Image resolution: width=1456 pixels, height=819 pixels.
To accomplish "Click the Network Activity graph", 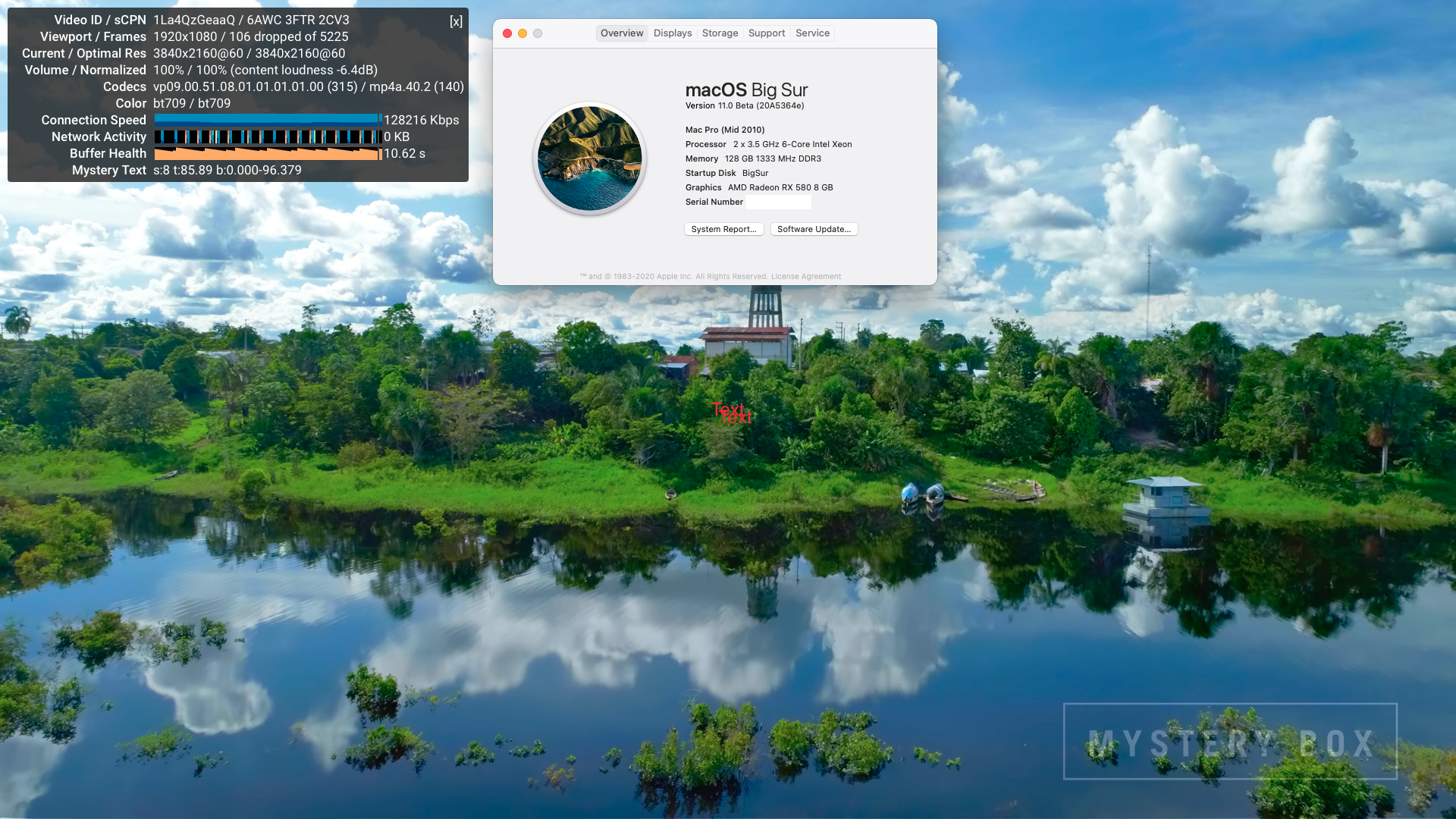I will pos(267,136).
